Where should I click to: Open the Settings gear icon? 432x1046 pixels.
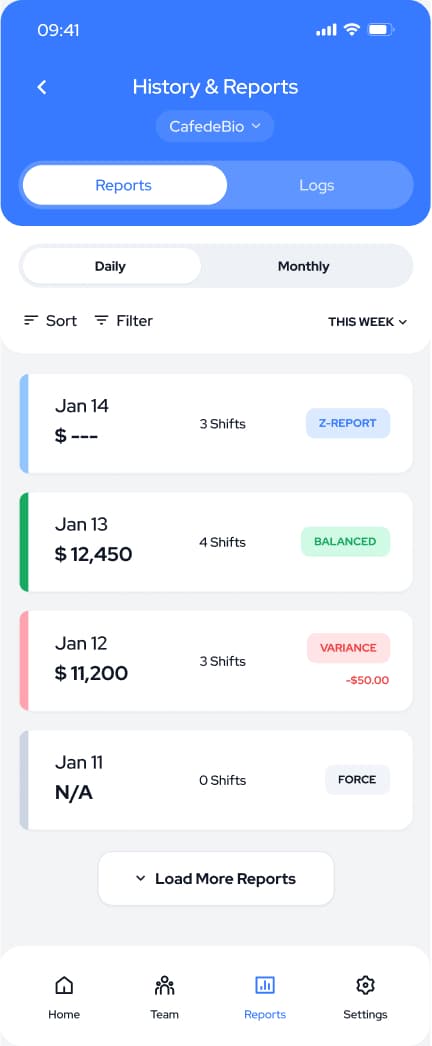365,985
